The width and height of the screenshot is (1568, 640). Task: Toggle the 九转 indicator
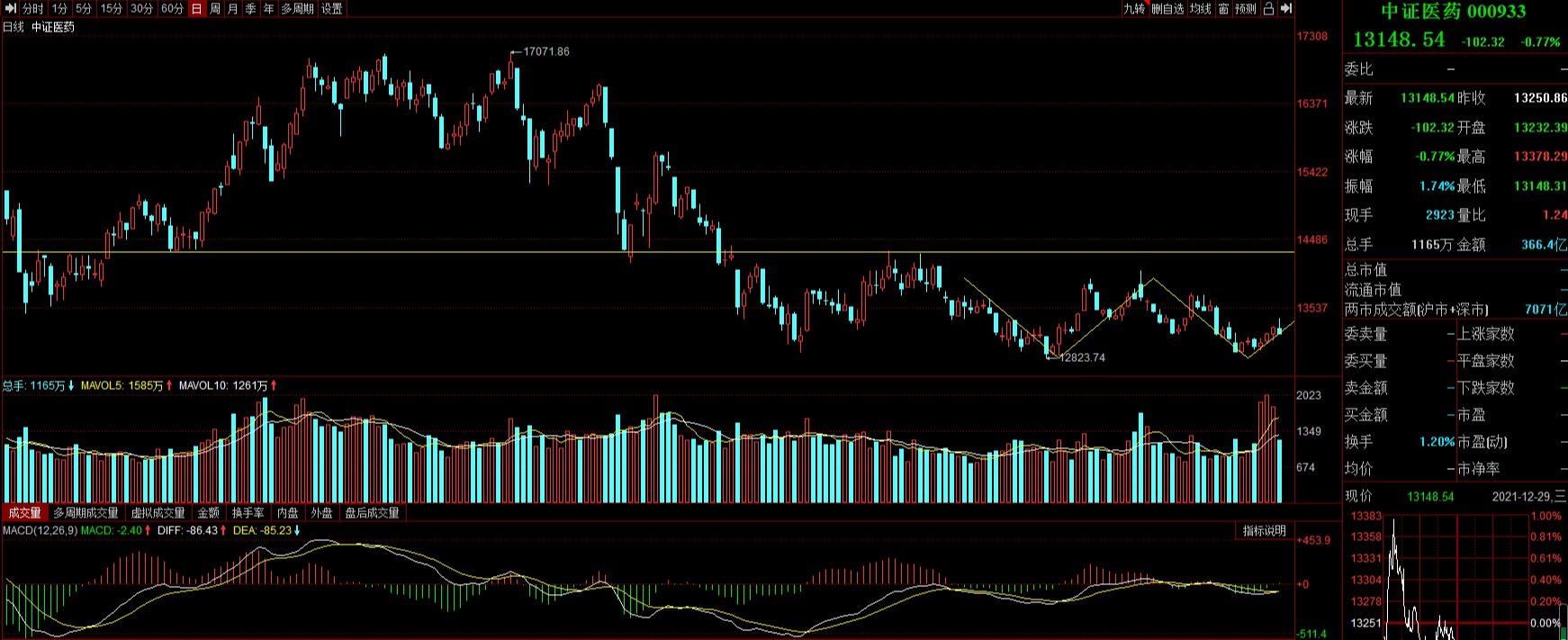click(1134, 8)
